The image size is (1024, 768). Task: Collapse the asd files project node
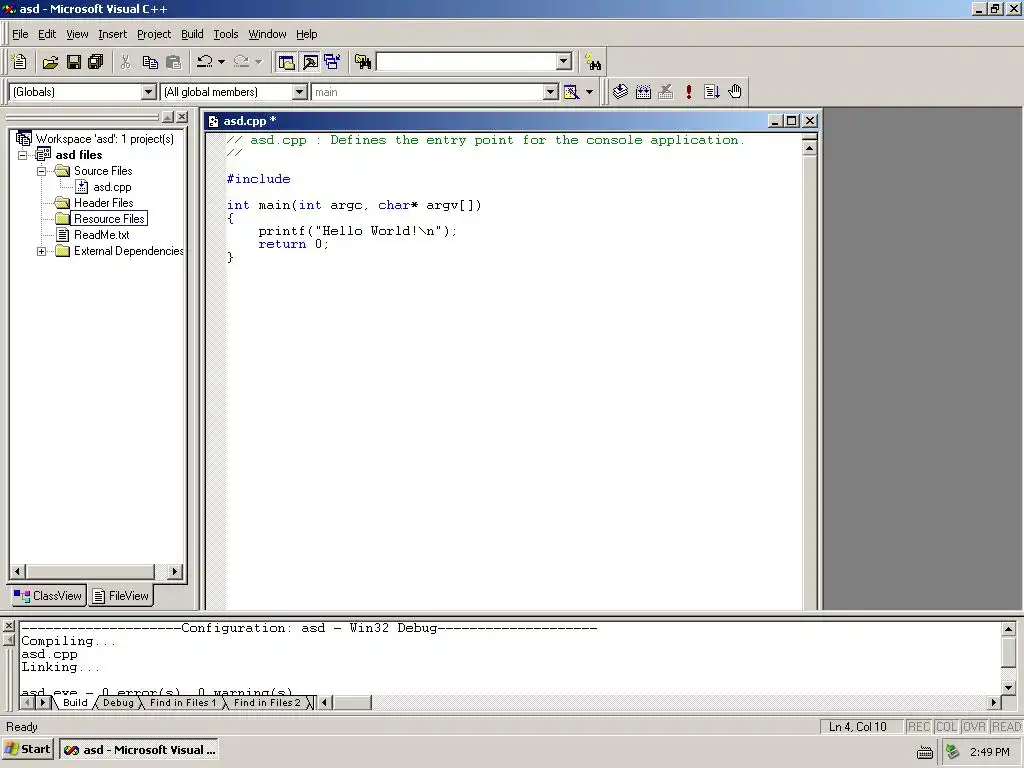[23, 155]
